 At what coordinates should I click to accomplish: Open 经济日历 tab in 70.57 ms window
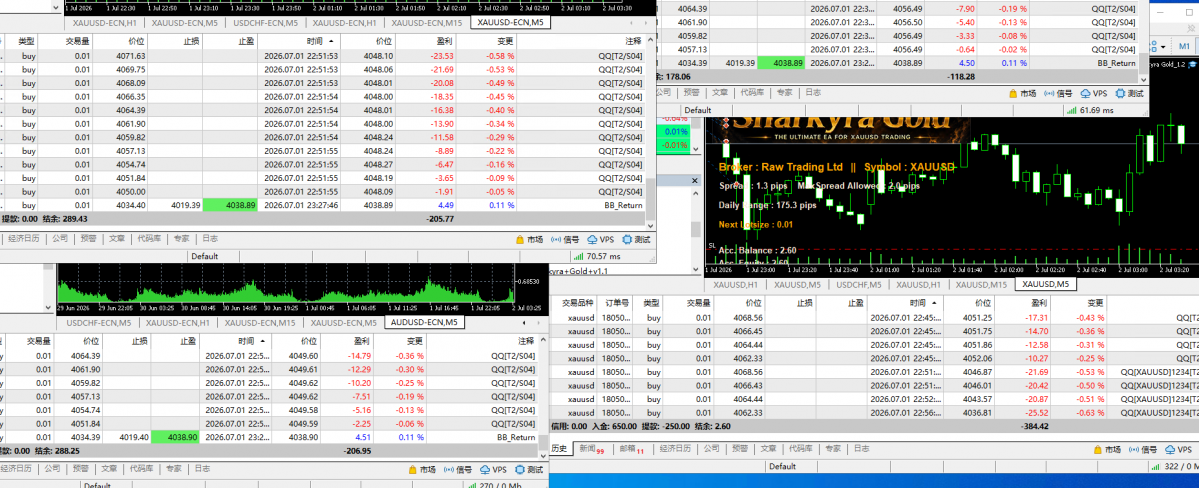[22, 239]
